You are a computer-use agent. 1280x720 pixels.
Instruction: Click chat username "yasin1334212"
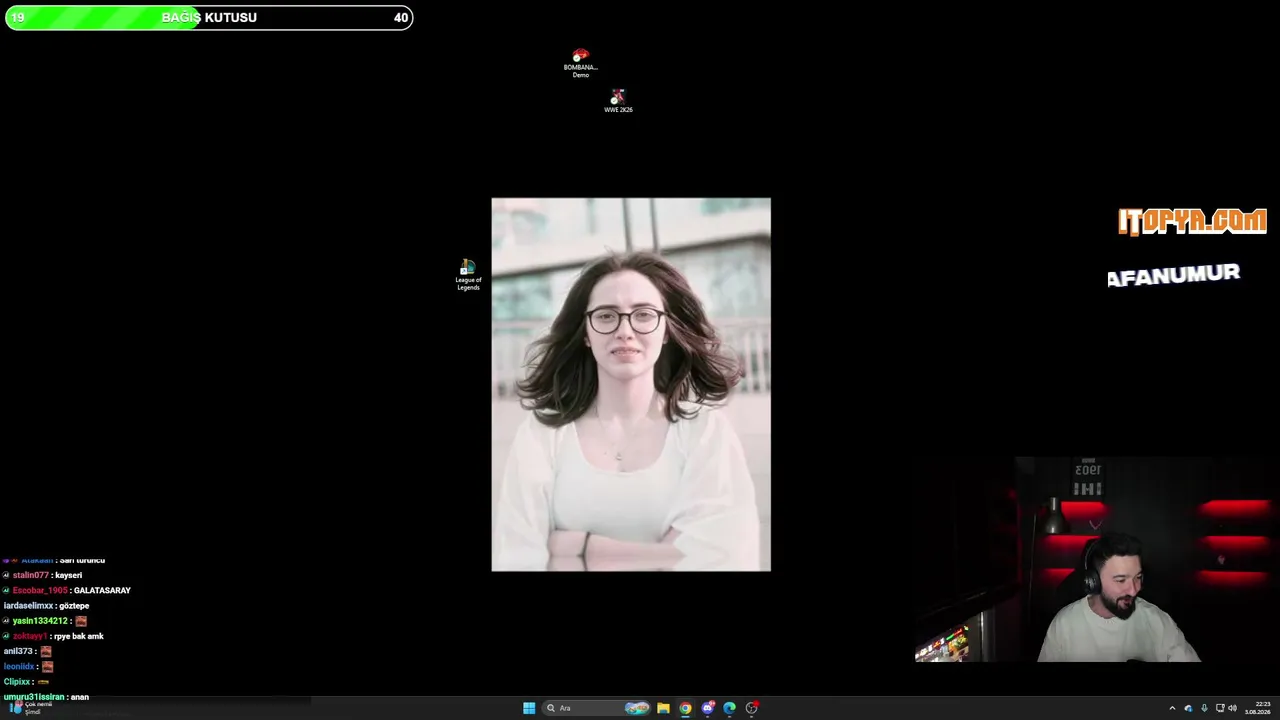40,621
